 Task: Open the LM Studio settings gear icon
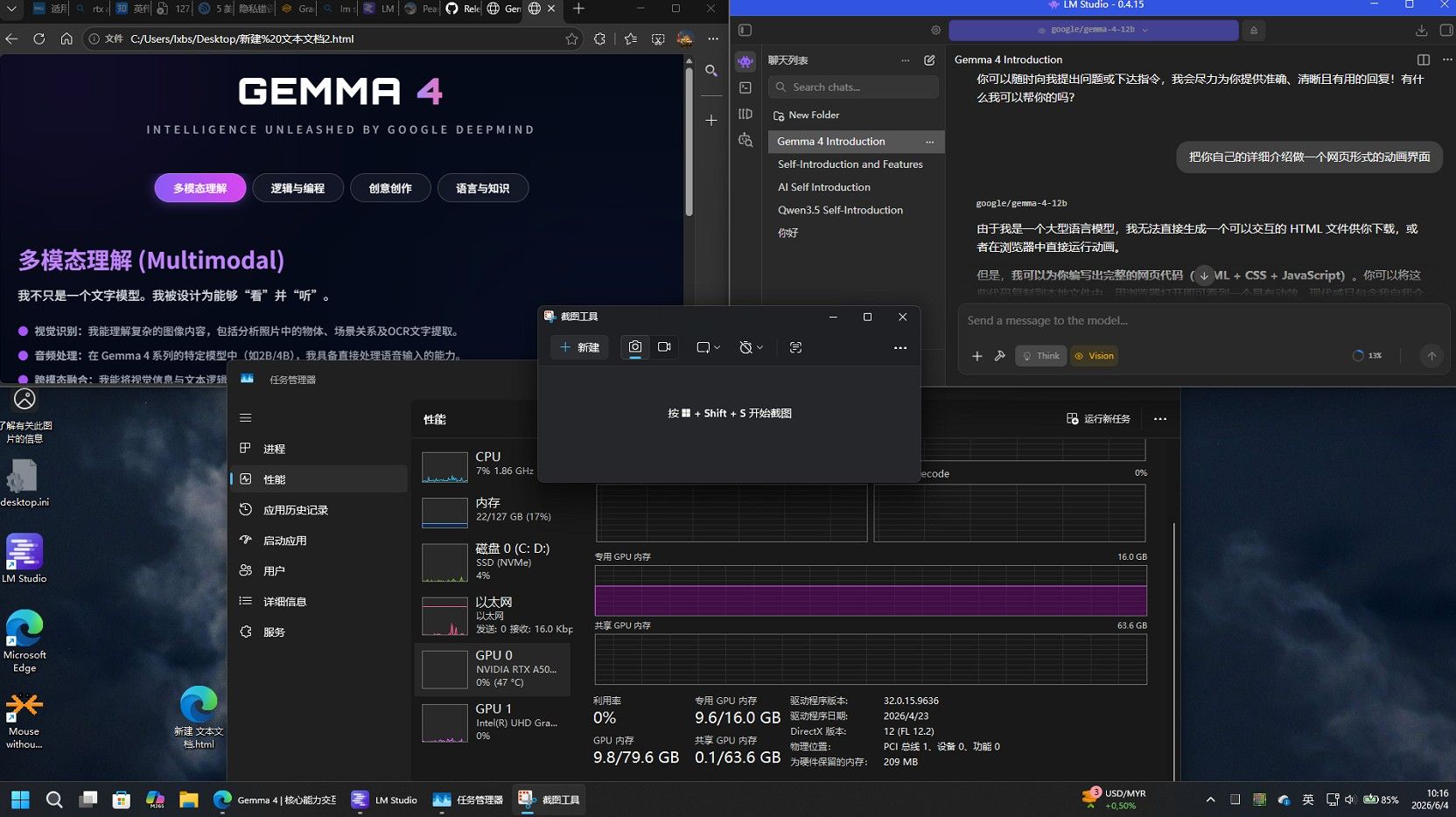tap(936, 30)
